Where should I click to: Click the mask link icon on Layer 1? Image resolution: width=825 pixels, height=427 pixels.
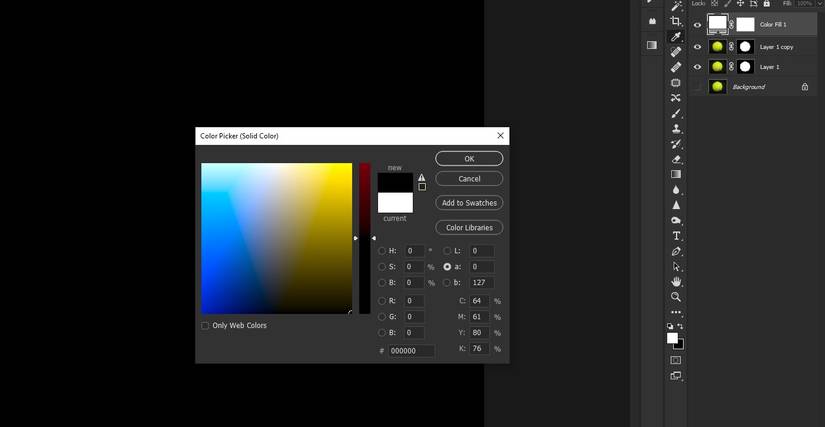[731, 67]
